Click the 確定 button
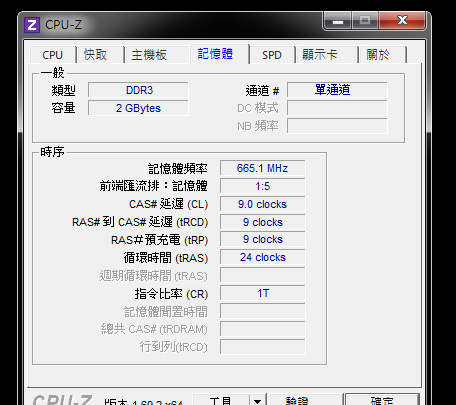Screen dimensions: 456x405 [382, 400]
